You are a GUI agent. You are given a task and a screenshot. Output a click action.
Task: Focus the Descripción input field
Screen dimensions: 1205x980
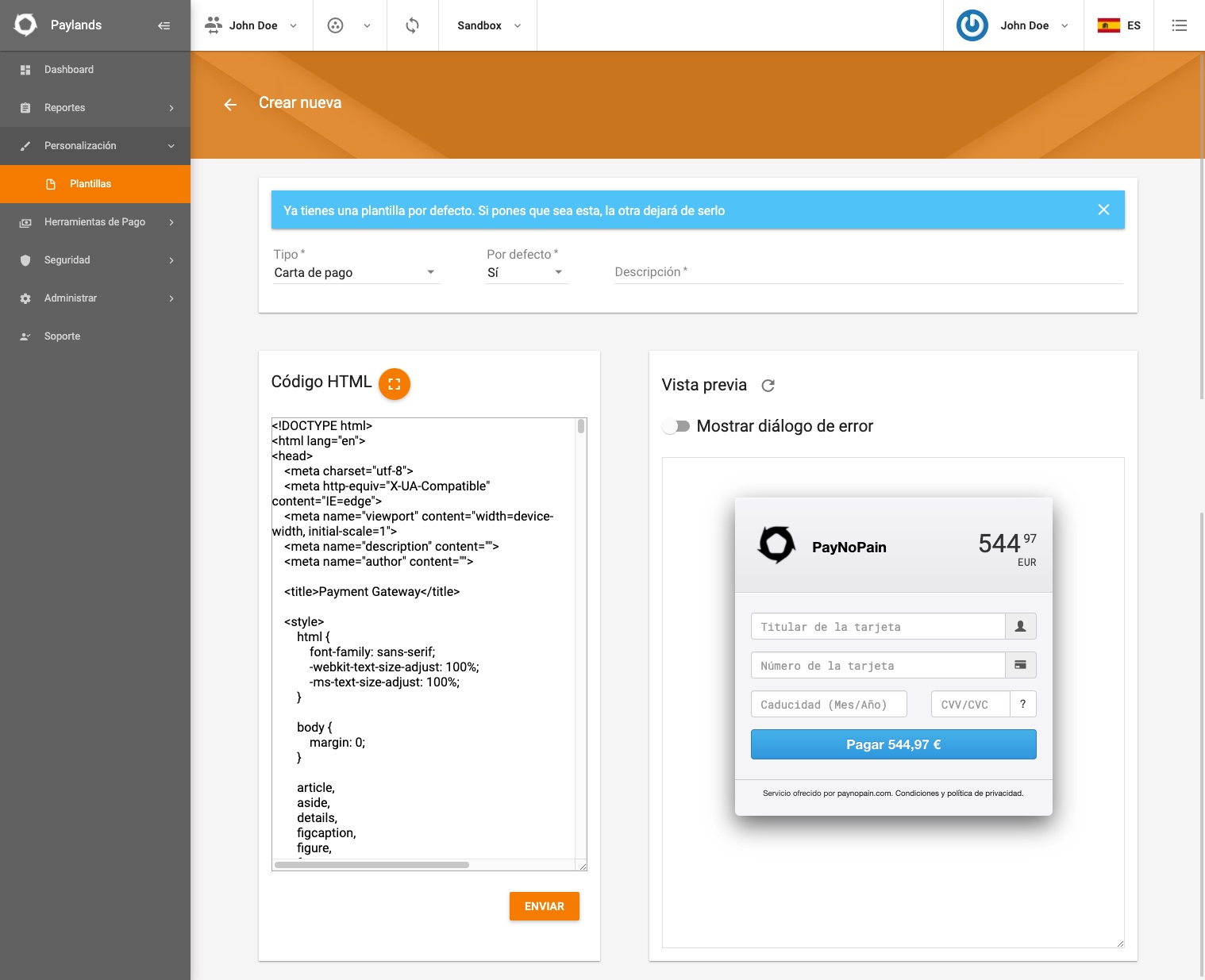(868, 272)
